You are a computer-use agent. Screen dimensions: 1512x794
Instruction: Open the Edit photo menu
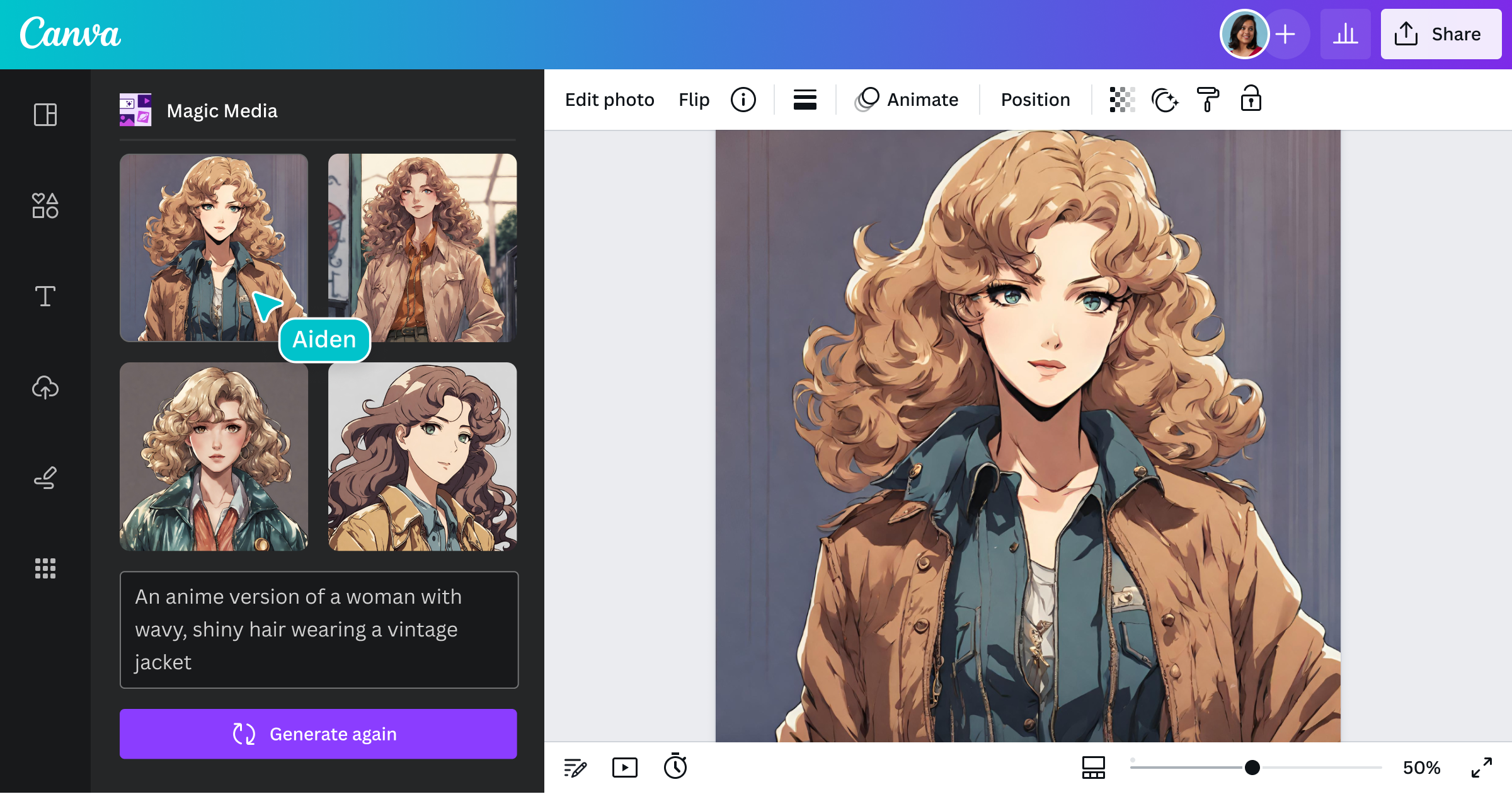coord(609,99)
